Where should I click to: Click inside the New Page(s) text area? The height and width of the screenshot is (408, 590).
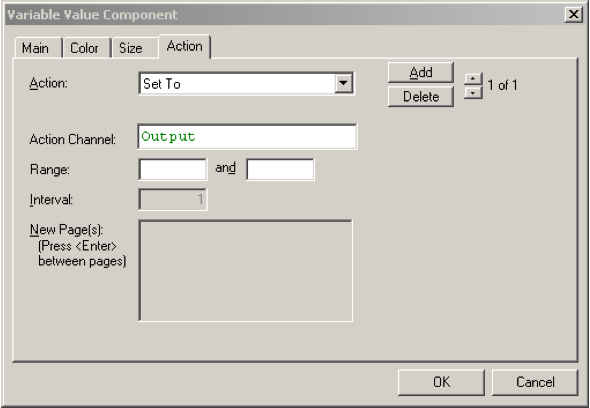click(x=245, y=271)
